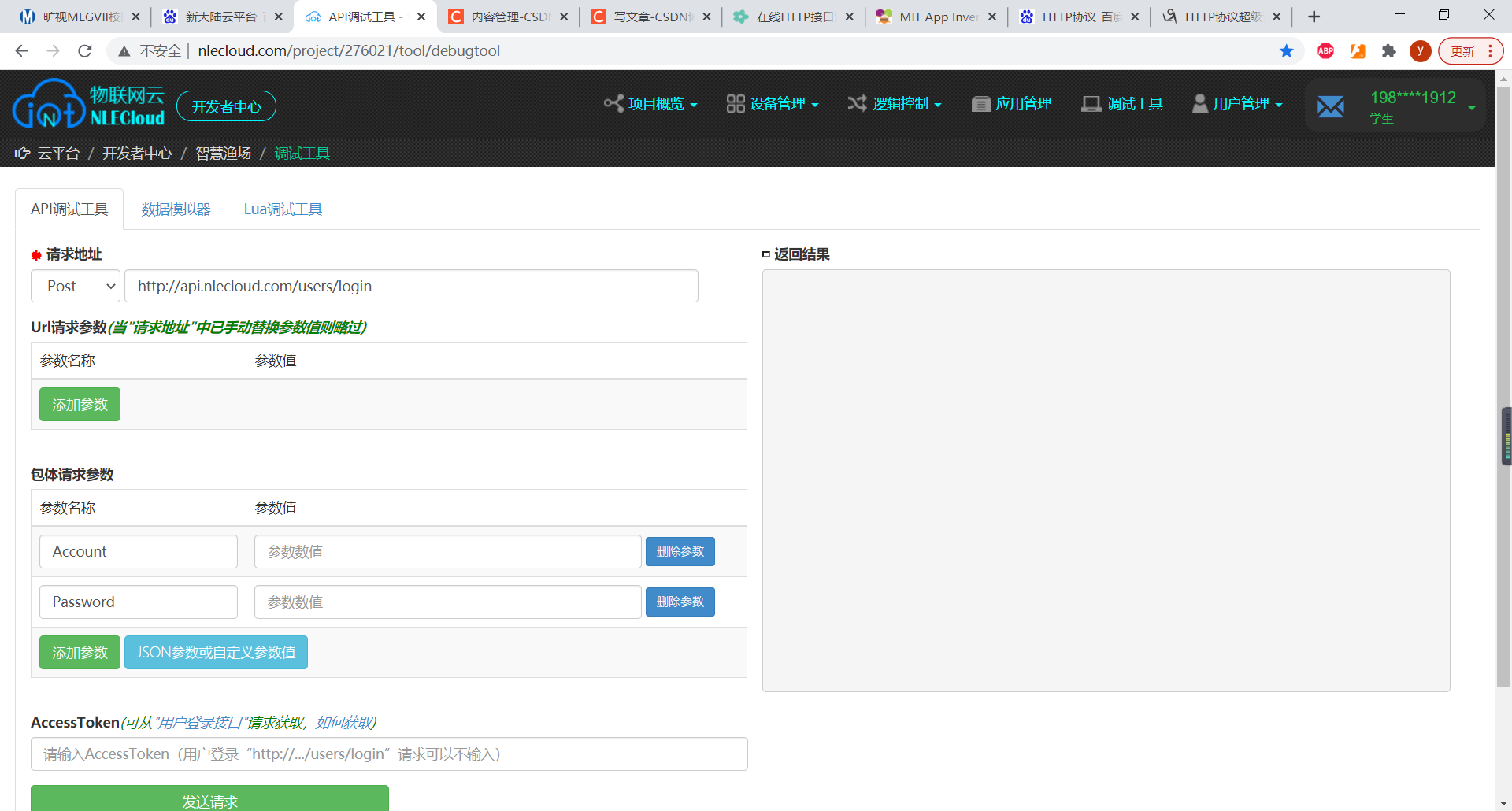Viewport: 1512px width, 811px height.
Task: Click the 返回结果 output area
Action: [1106, 481]
